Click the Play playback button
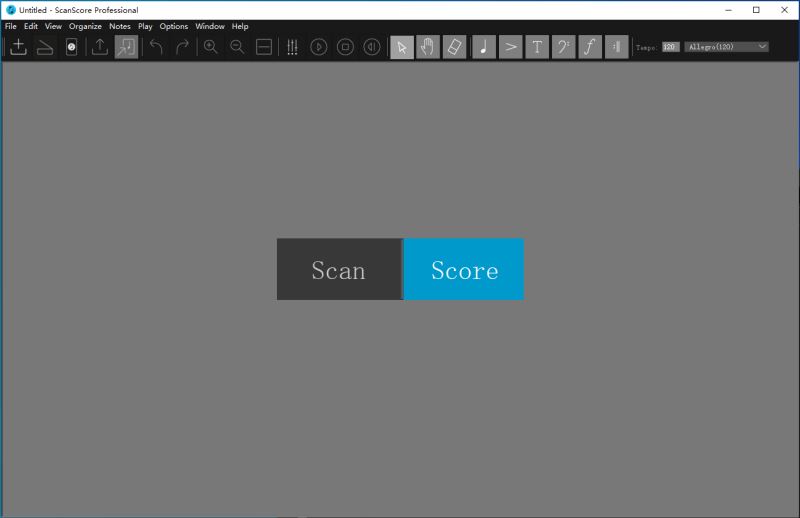800x518 pixels. [x=319, y=47]
